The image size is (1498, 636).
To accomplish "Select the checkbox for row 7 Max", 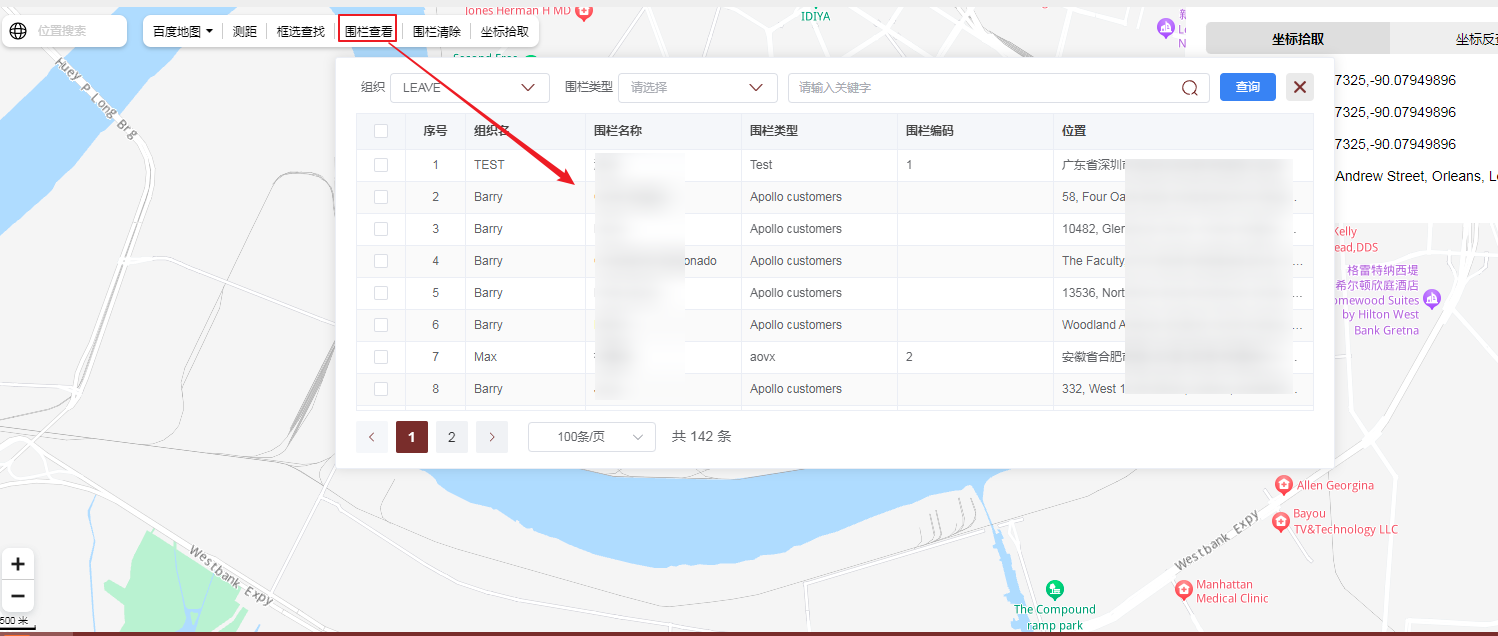I will coord(381,357).
